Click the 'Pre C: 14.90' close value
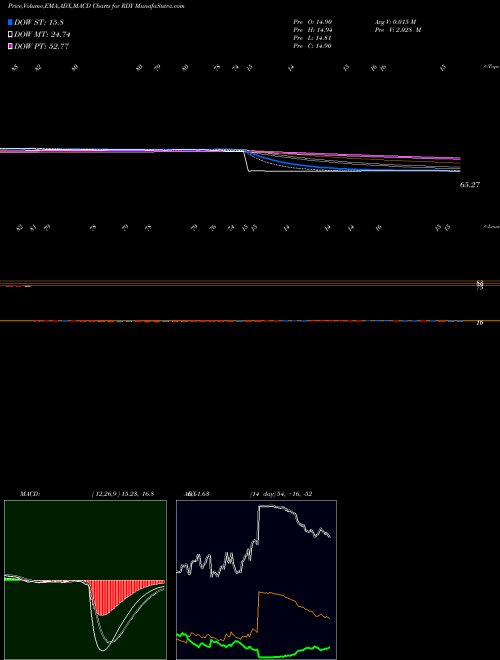The image size is (500, 660). (x=313, y=46)
